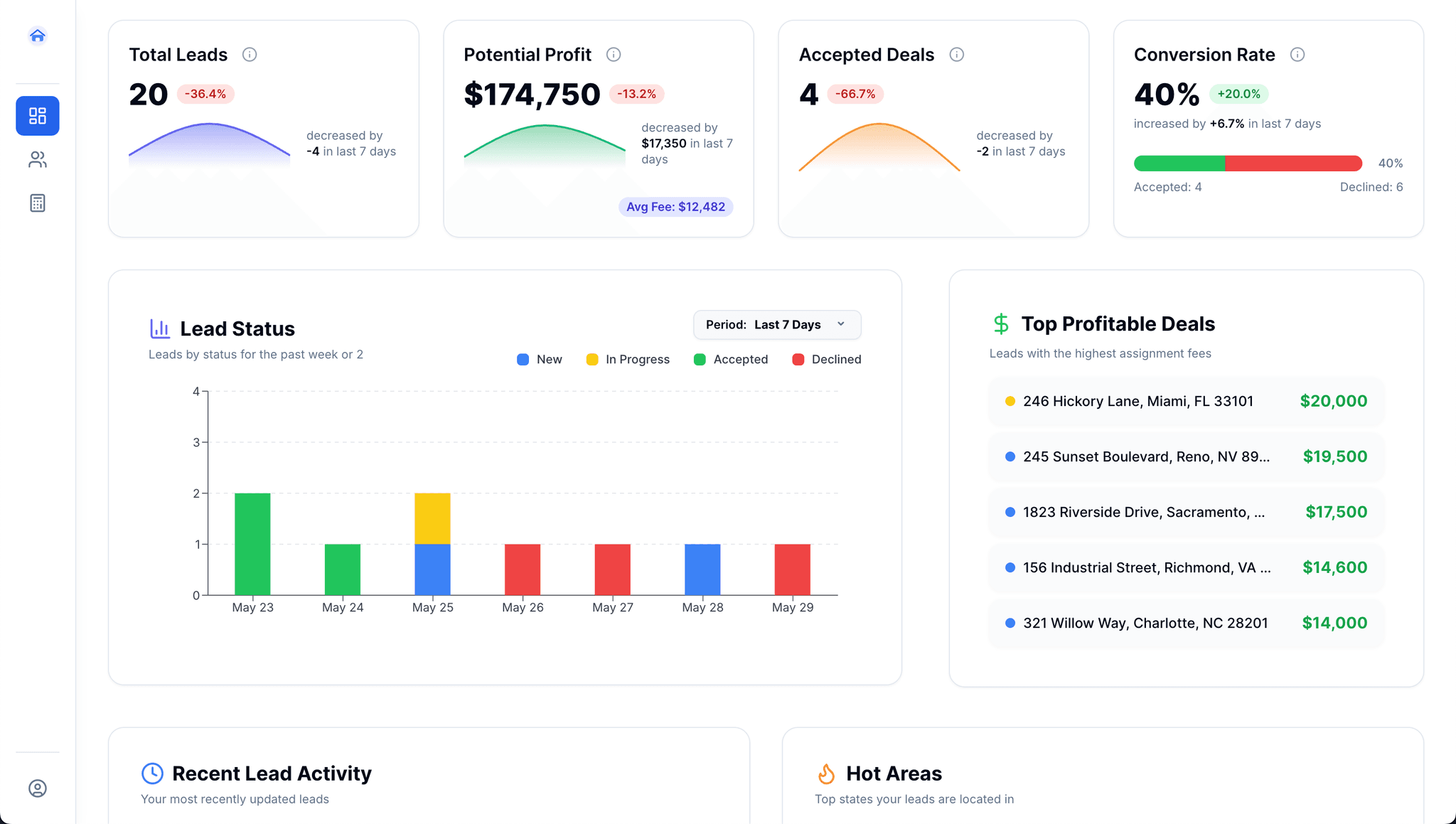Open the dashboard grid icon in sidebar

pos(38,116)
